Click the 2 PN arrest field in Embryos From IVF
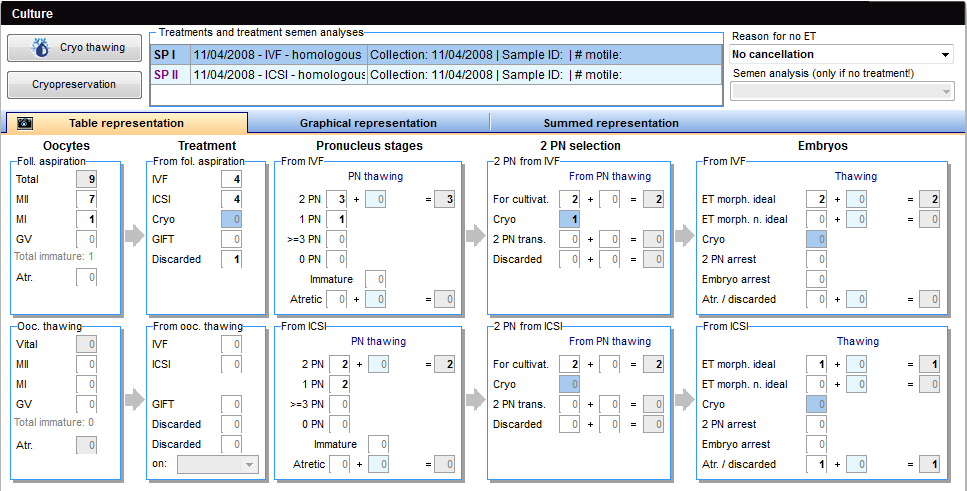This screenshot has width=967, height=491. [817, 259]
